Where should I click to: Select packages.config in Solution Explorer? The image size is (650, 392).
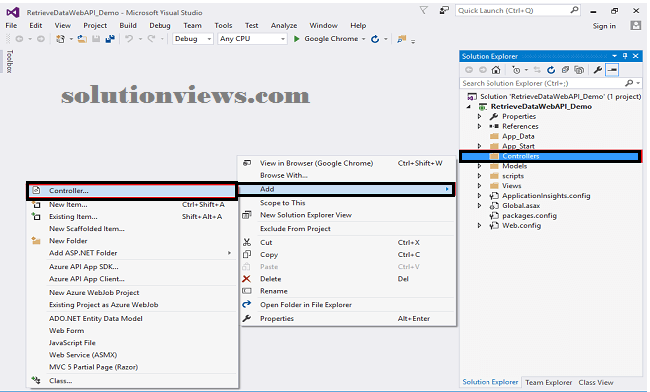(x=529, y=216)
